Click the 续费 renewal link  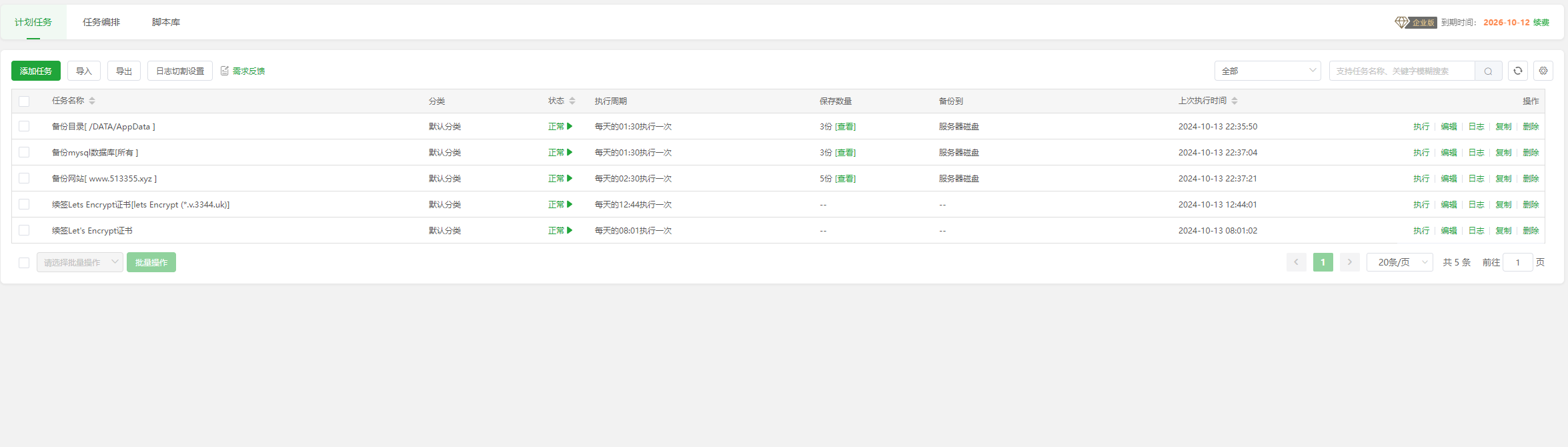coord(1541,22)
